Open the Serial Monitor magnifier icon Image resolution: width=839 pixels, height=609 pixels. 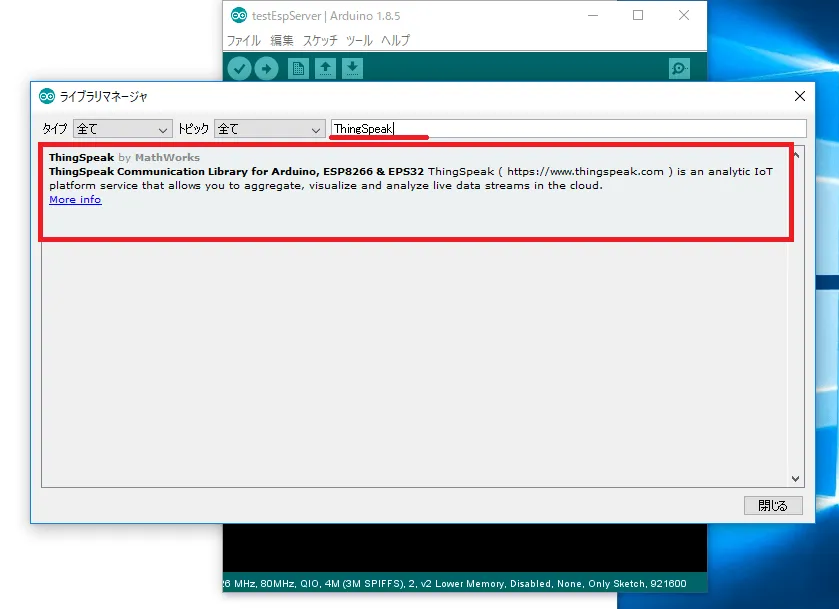pyautogui.click(x=679, y=68)
